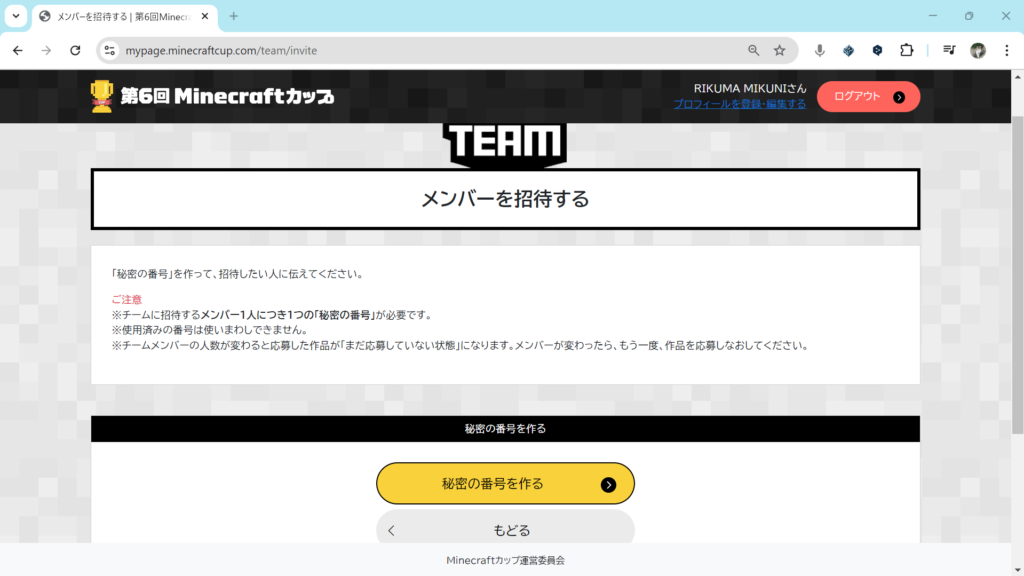View site information icon beside URL

point(111,50)
